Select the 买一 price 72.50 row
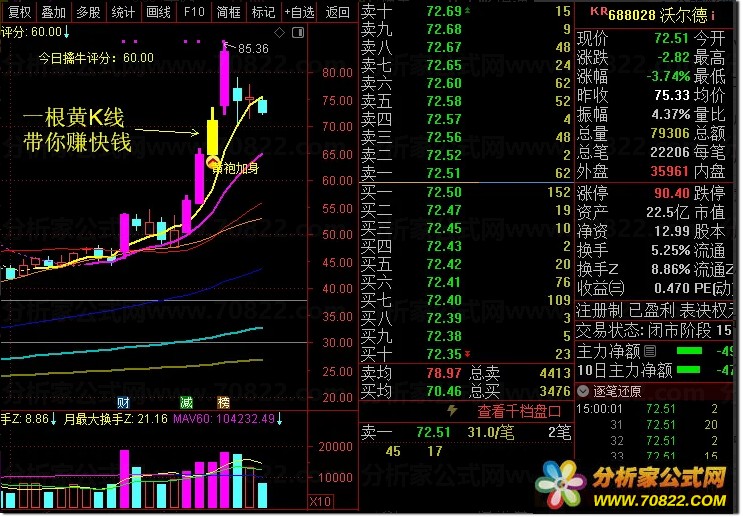743x517 pixels. point(466,192)
